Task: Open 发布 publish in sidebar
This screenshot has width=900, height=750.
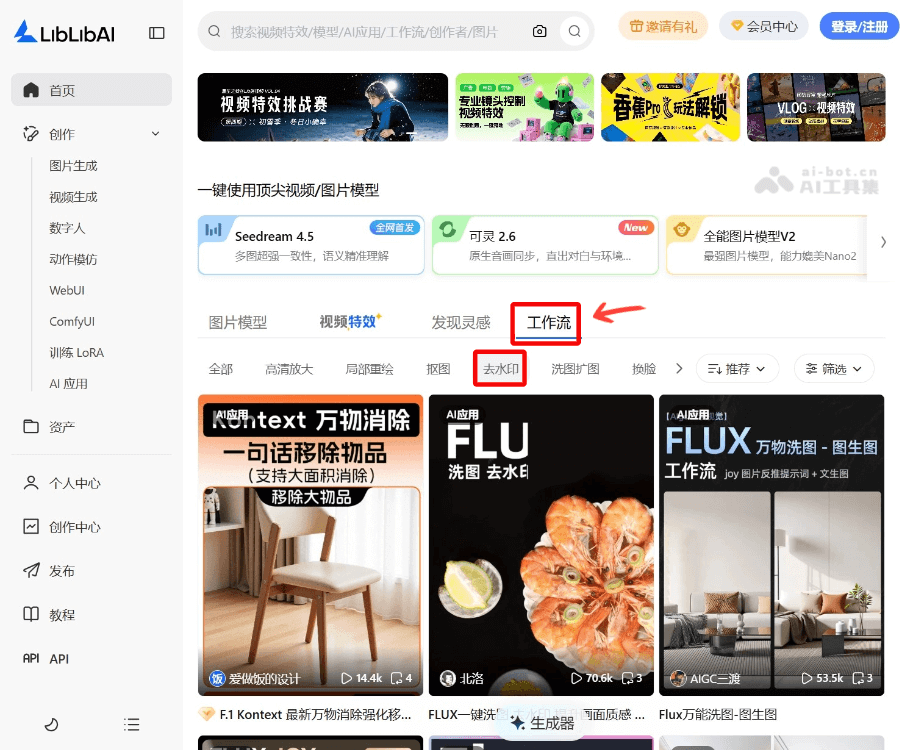Action: [62, 571]
